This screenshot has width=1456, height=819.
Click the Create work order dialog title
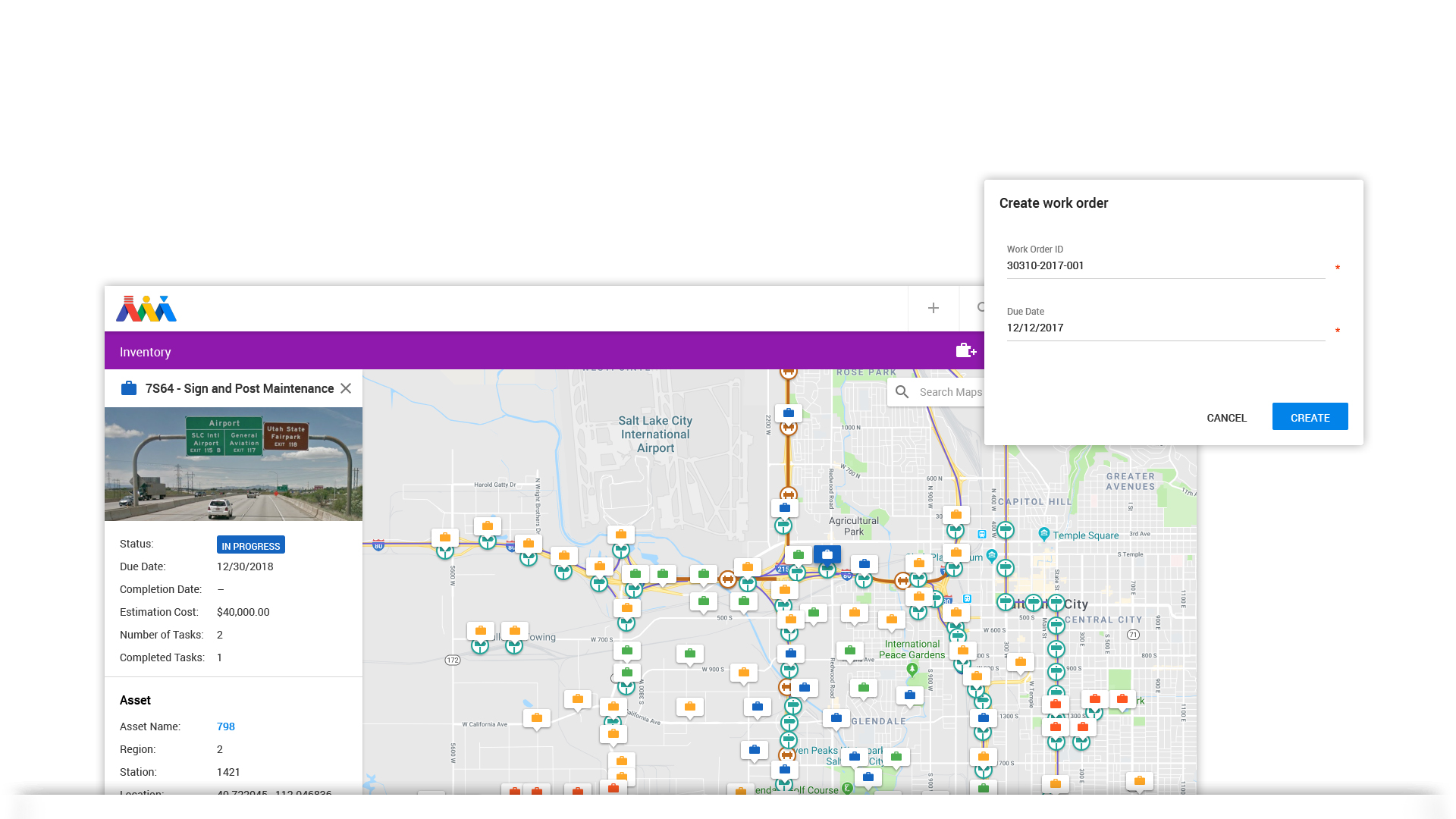point(1053,203)
